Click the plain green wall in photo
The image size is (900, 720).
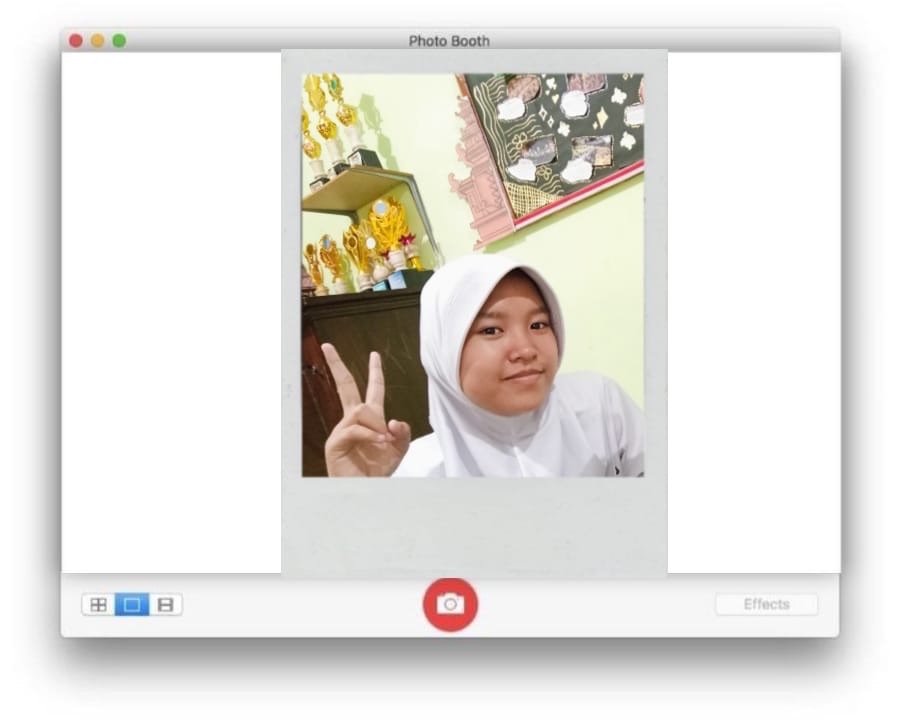[600, 260]
